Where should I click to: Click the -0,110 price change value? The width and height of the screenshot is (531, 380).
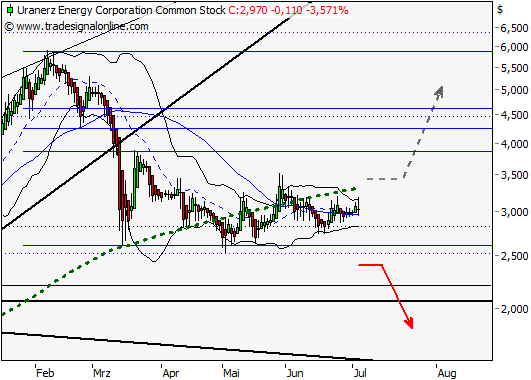point(286,10)
